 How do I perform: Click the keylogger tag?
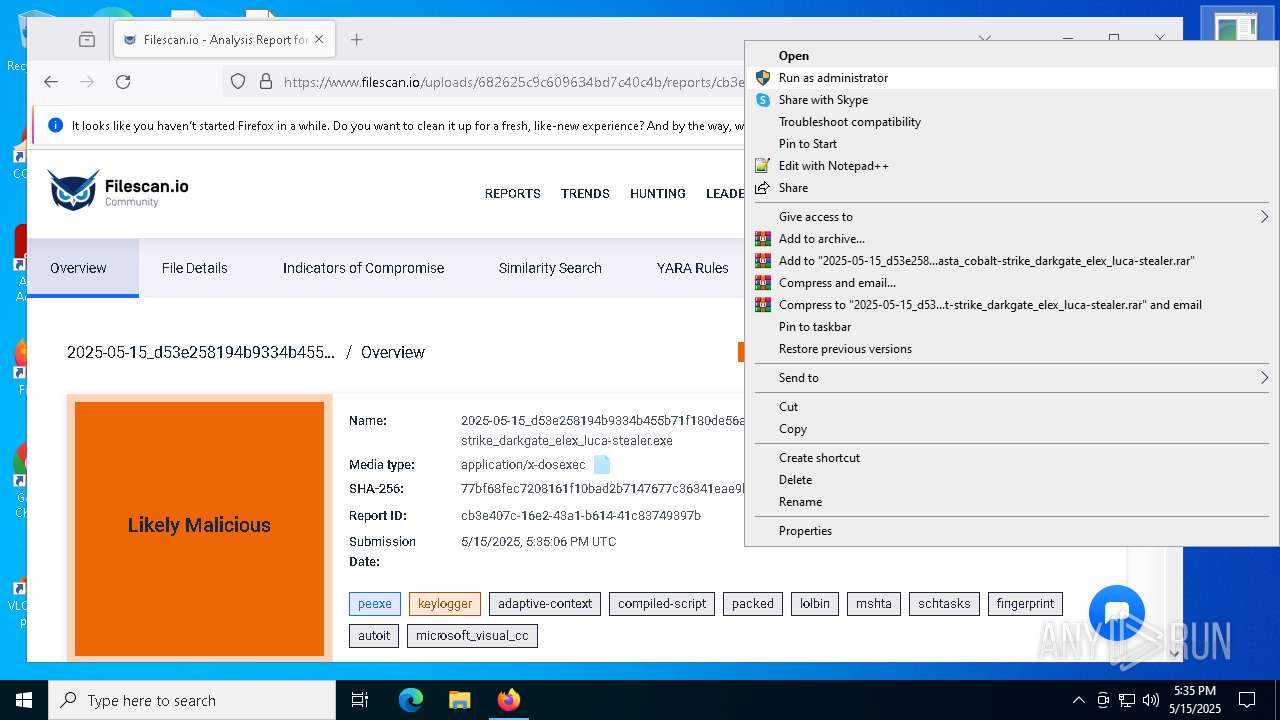445,604
